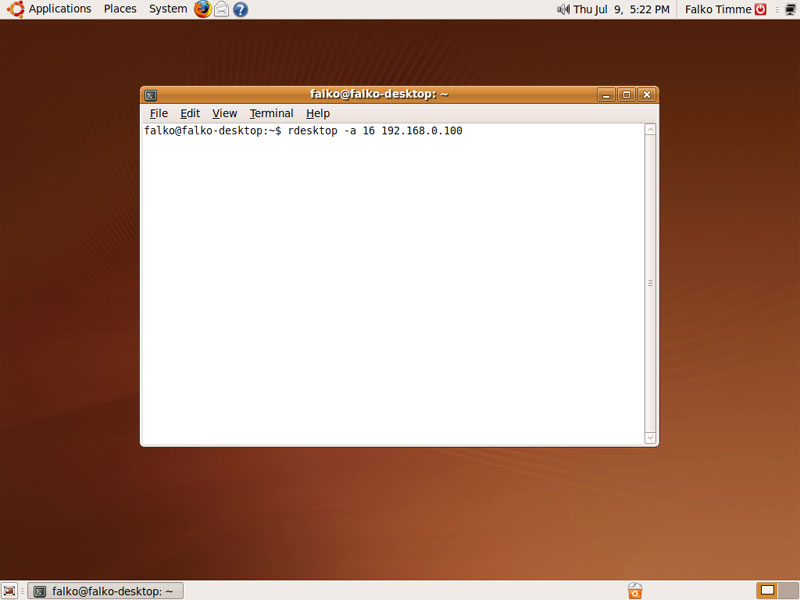Open the Help question-mark launcher
The height and width of the screenshot is (600, 800).
pyautogui.click(x=240, y=9)
